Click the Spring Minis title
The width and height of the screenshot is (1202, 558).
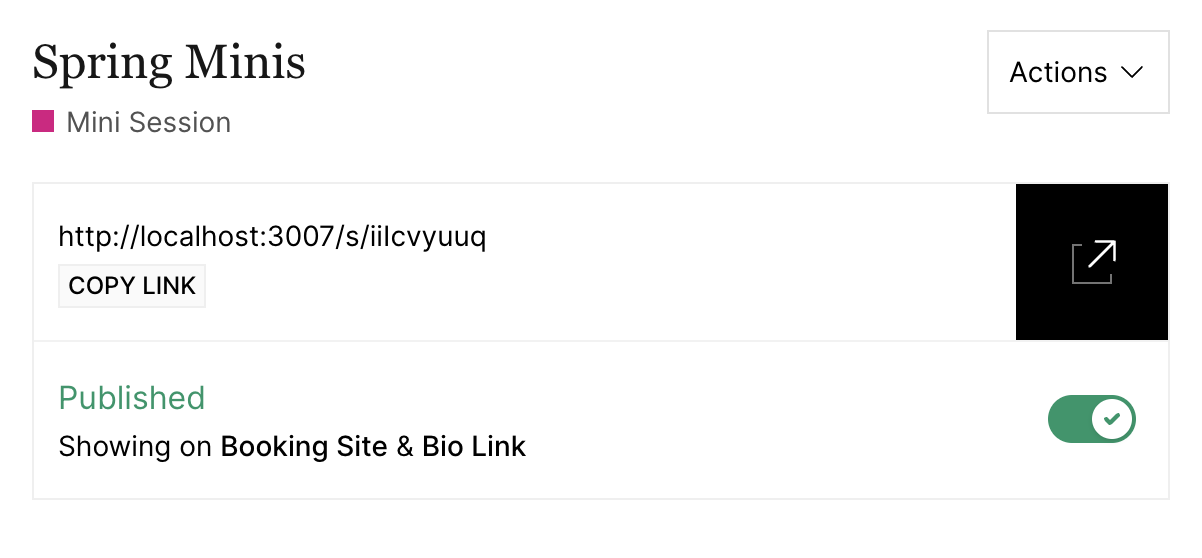coord(169,63)
